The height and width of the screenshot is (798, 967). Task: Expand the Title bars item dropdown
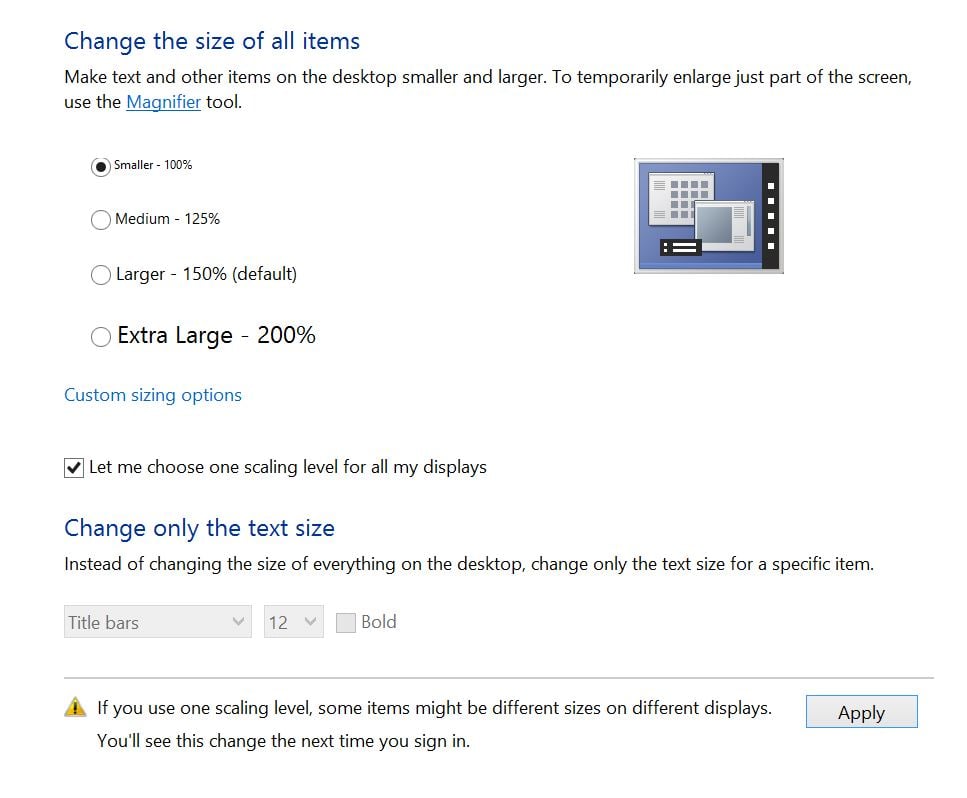158,622
